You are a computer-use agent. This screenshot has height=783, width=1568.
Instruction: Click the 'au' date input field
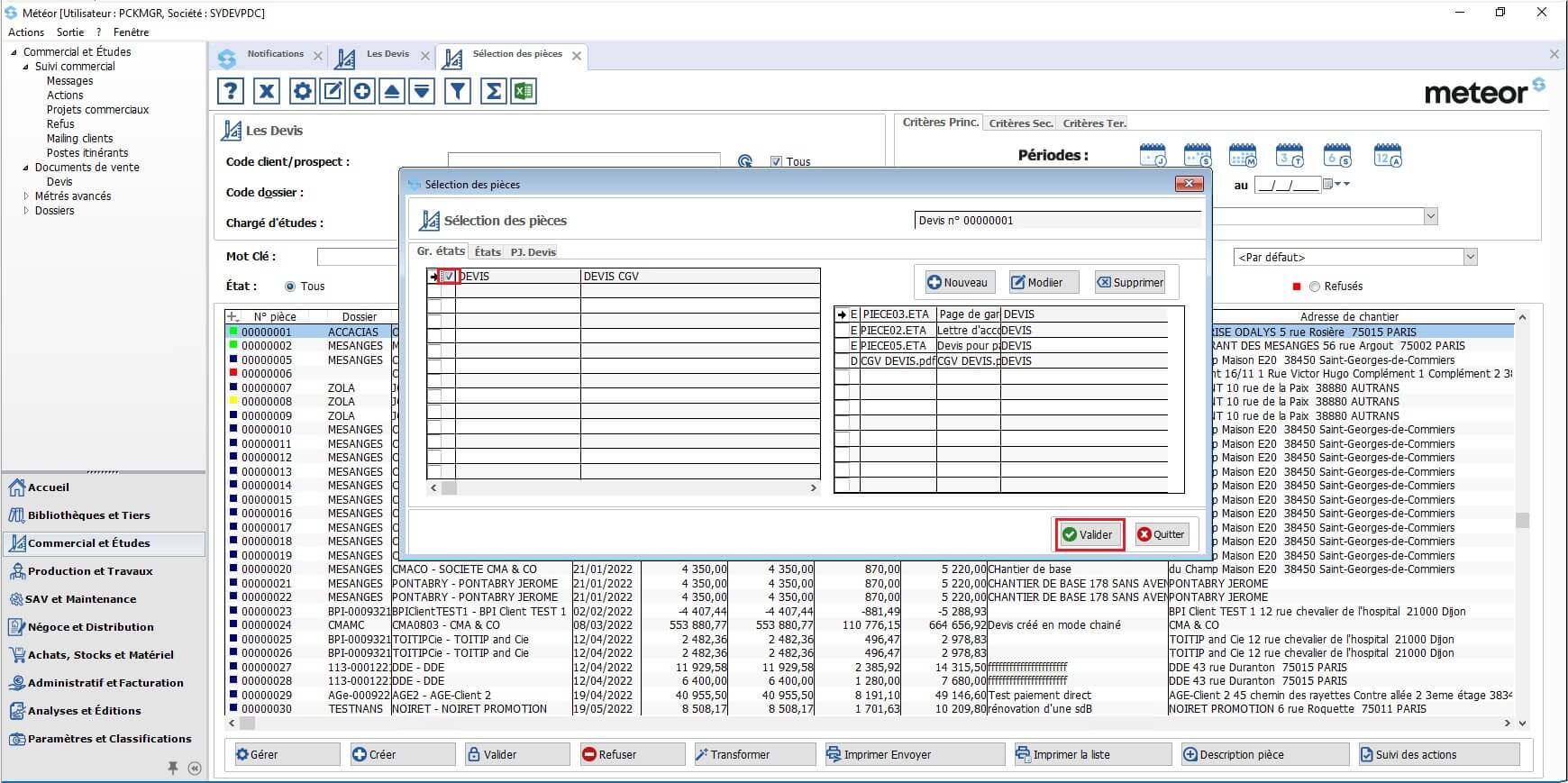(1287, 185)
